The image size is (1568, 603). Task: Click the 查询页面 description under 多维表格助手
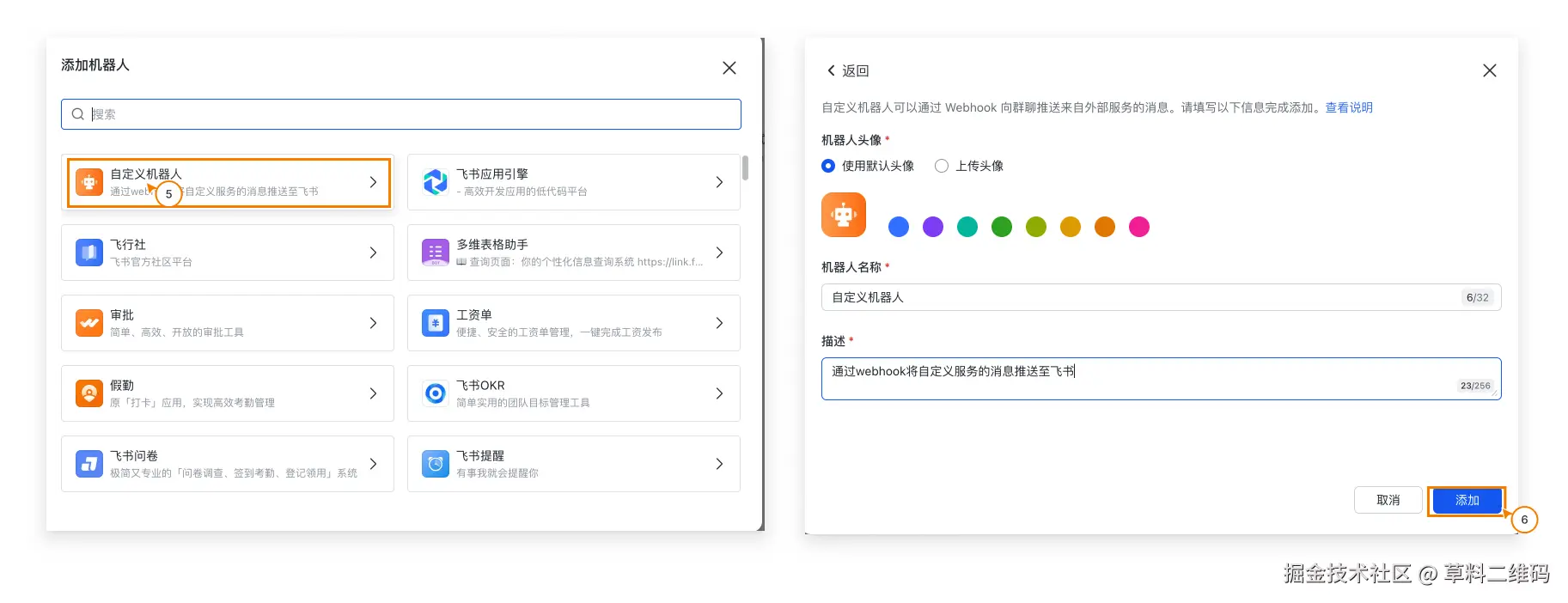pos(580,262)
